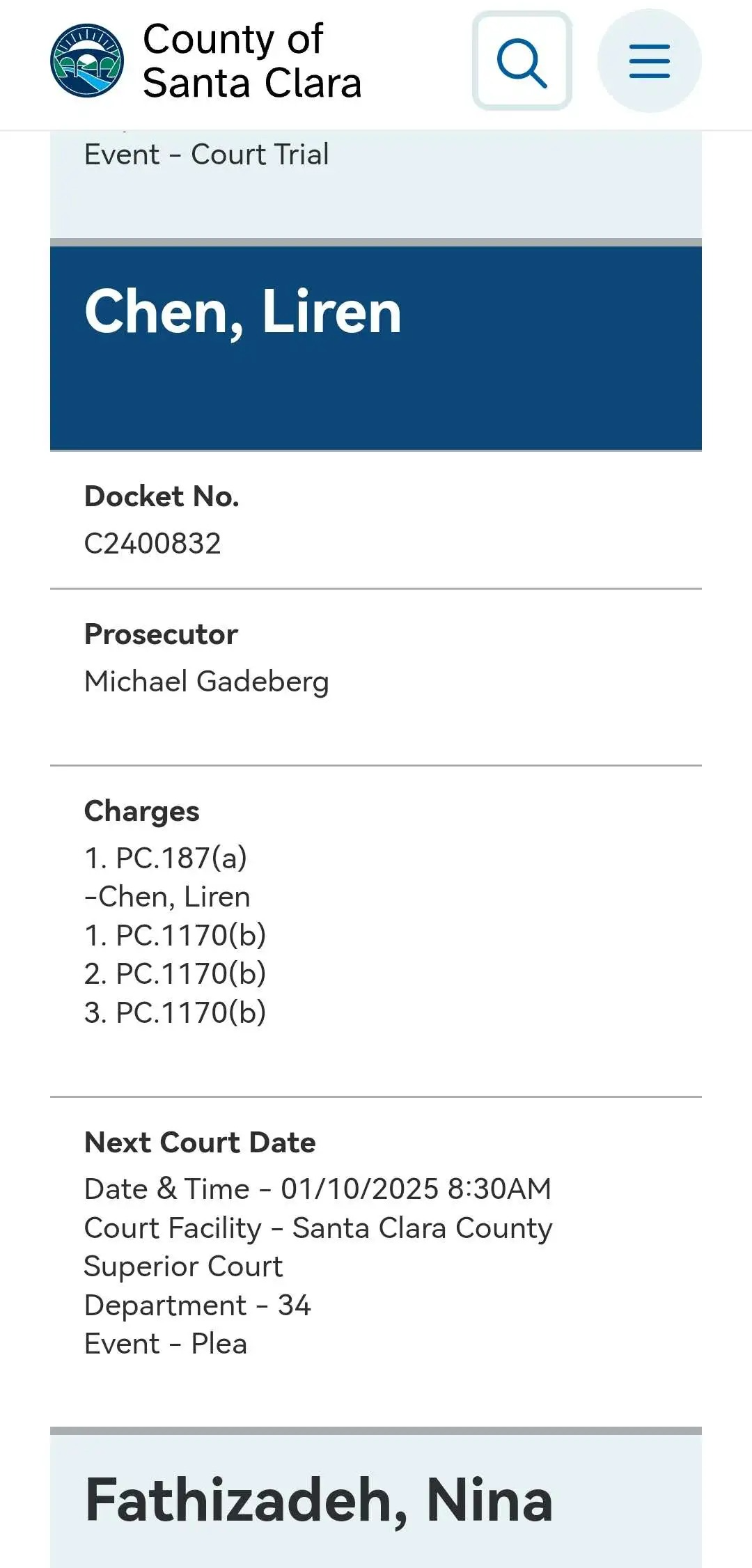The height and width of the screenshot is (1568, 752).
Task: Select the Event - Court Trial text
Action: click(x=207, y=155)
